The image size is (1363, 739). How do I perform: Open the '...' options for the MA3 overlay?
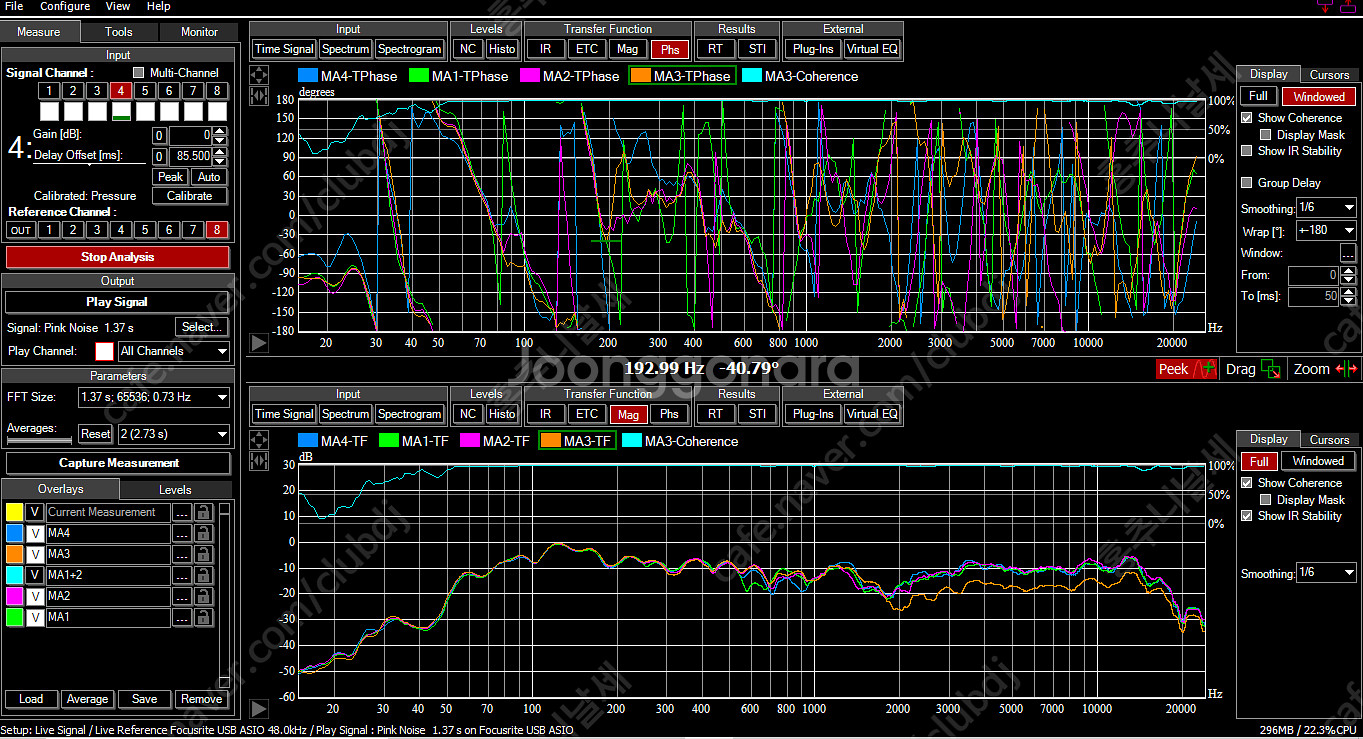(182, 554)
